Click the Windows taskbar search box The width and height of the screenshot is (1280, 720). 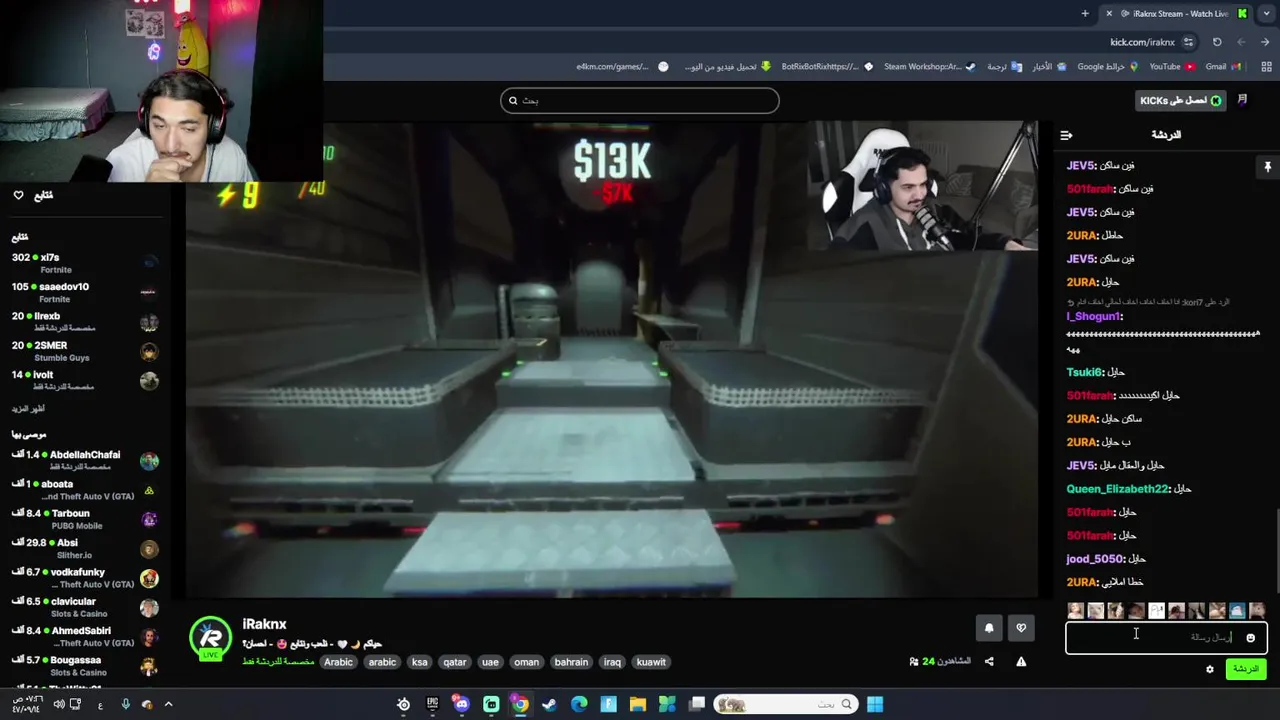(x=788, y=704)
